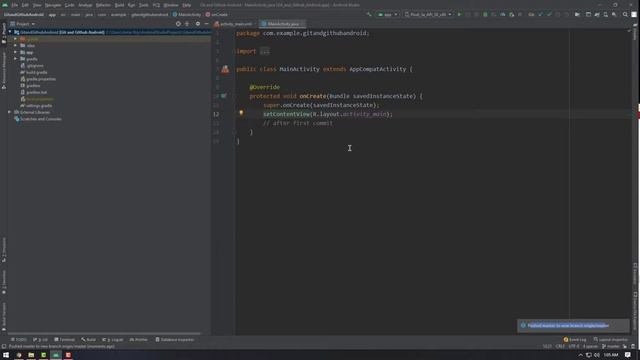Click the Search Everywhere magnifier icon
The image size is (640, 360).
tap(625, 14)
